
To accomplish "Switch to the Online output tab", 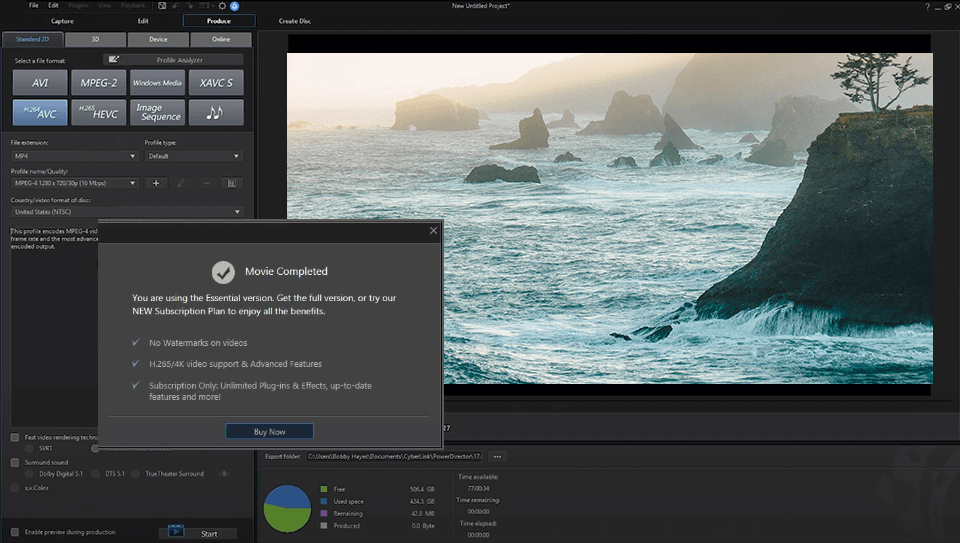I will point(221,39).
